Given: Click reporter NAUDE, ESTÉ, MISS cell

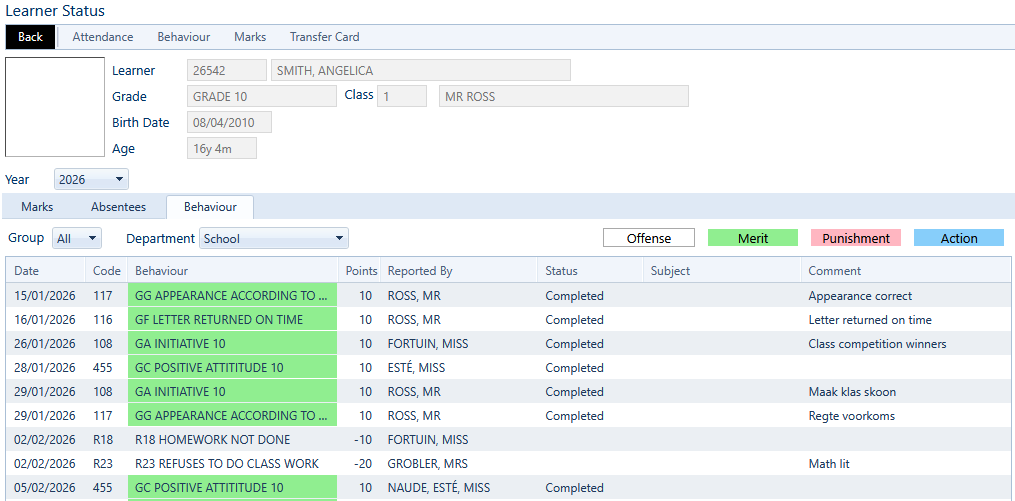Looking at the screenshot, I should [x=459, y=487].
